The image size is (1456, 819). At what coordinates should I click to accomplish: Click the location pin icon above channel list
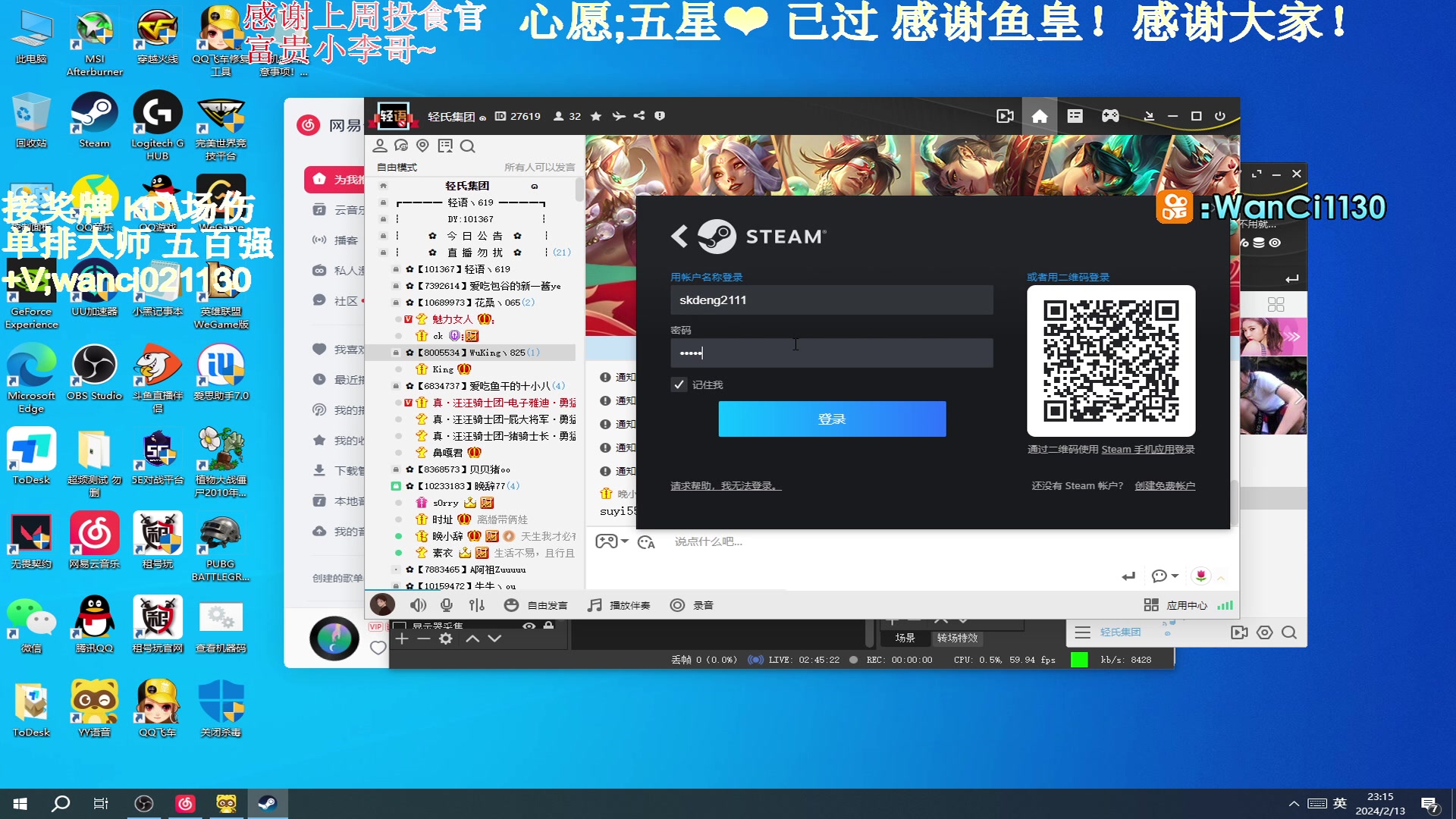tap(422, 146)
